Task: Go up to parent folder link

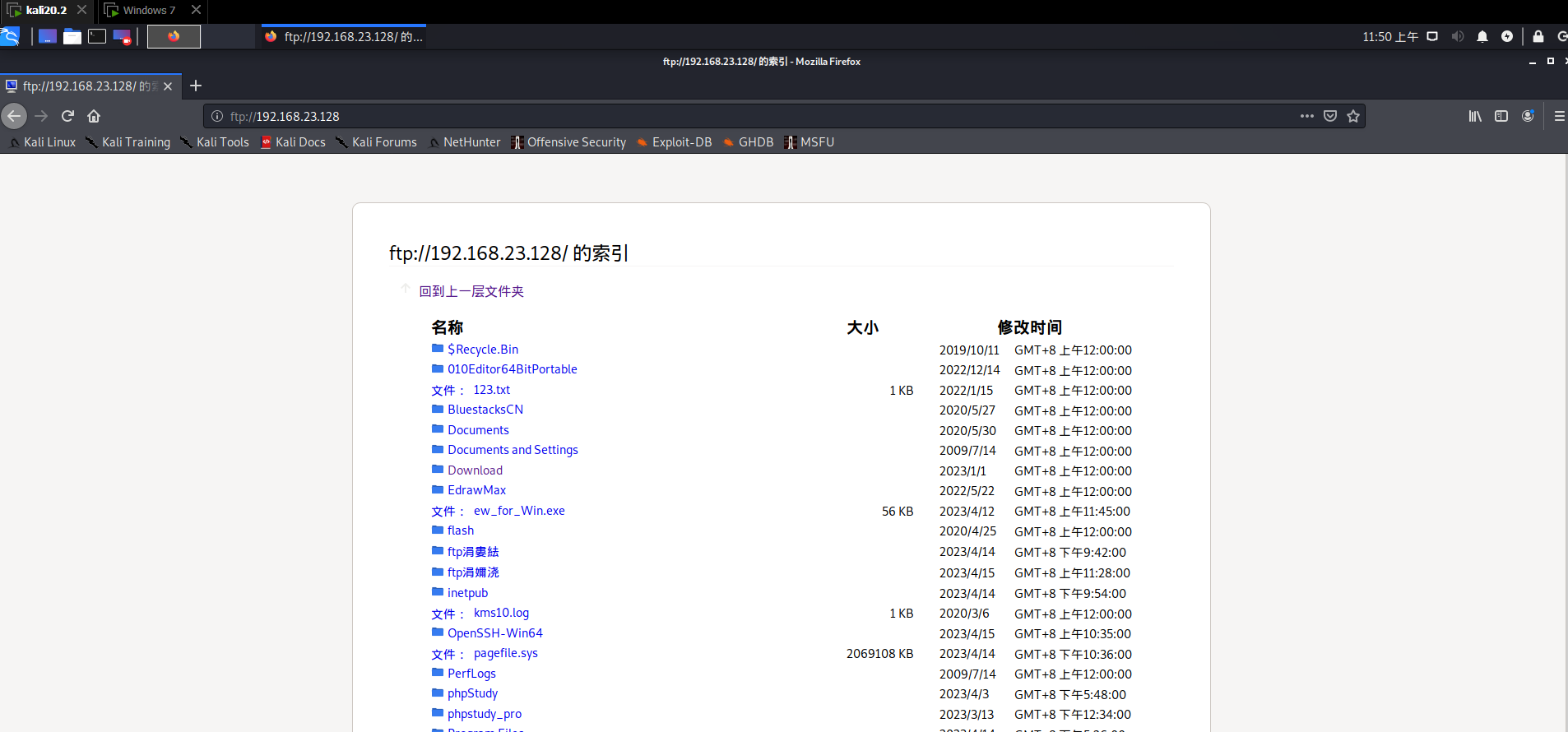Action: (471, 291)
